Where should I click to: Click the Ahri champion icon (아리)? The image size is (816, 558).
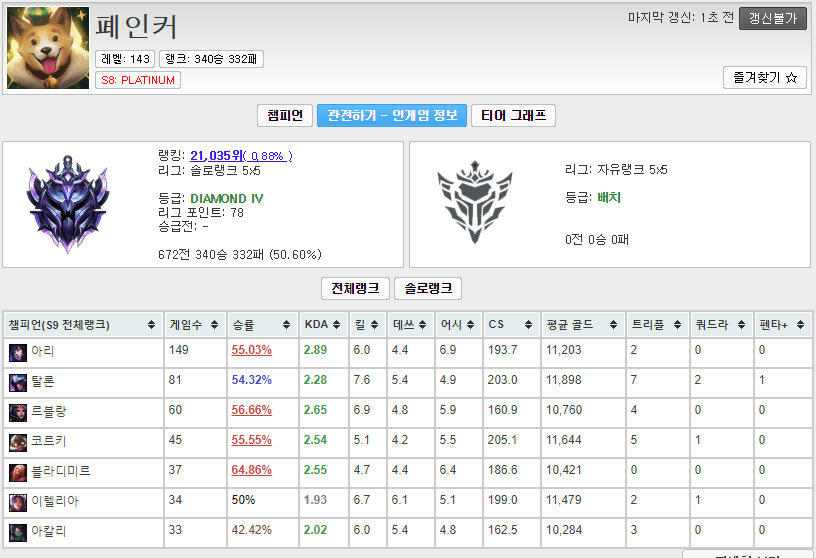[x=18, y=352]
